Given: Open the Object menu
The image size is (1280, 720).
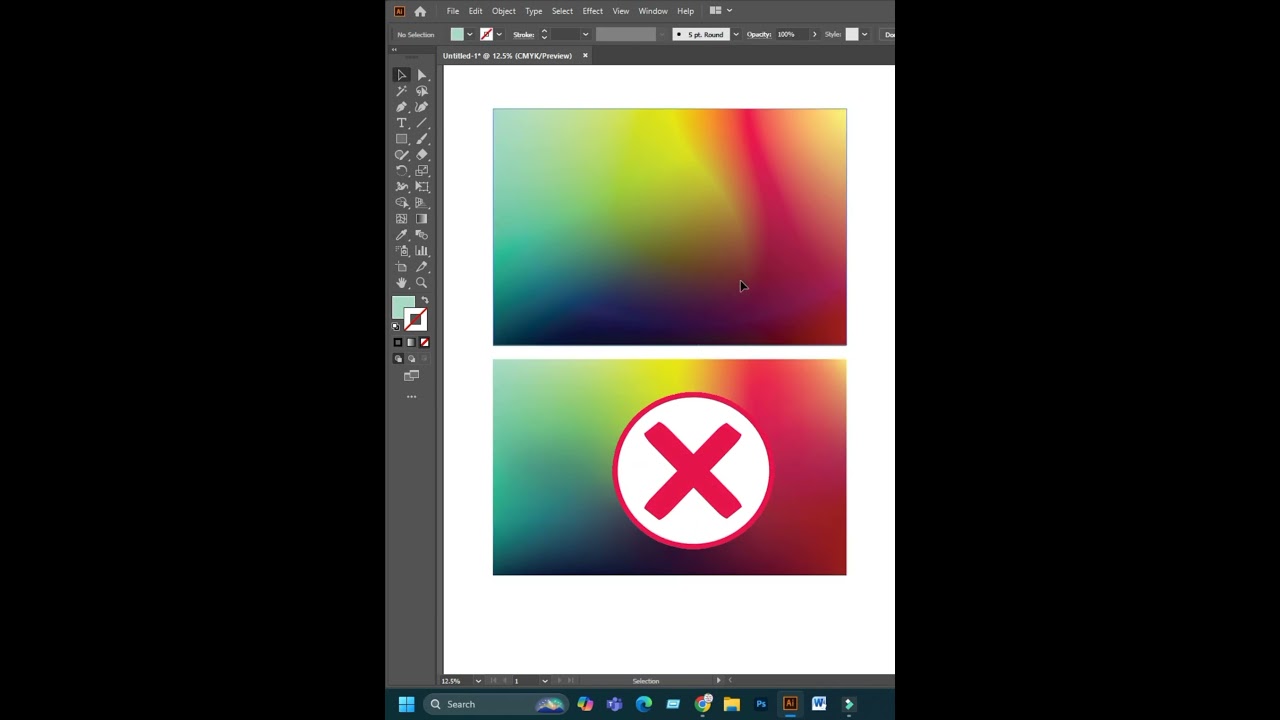Looking at the screenshot, I should [504, 11].
